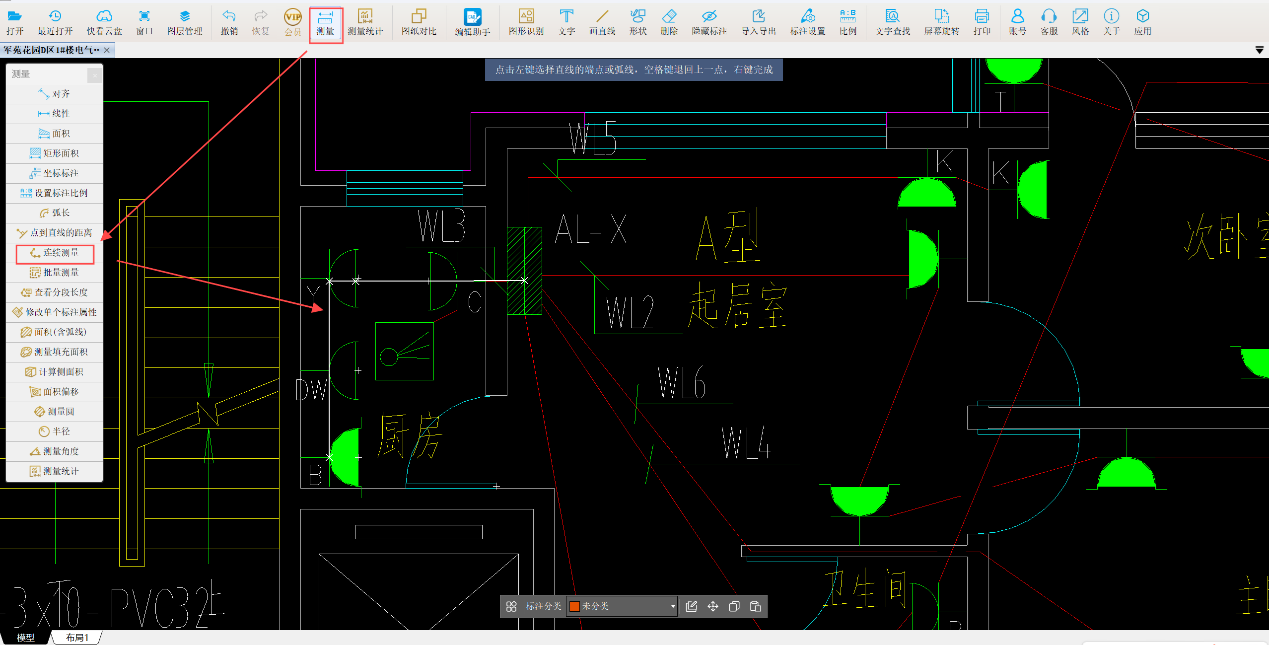Close the 军苑花园 drawing document tab

108,49
